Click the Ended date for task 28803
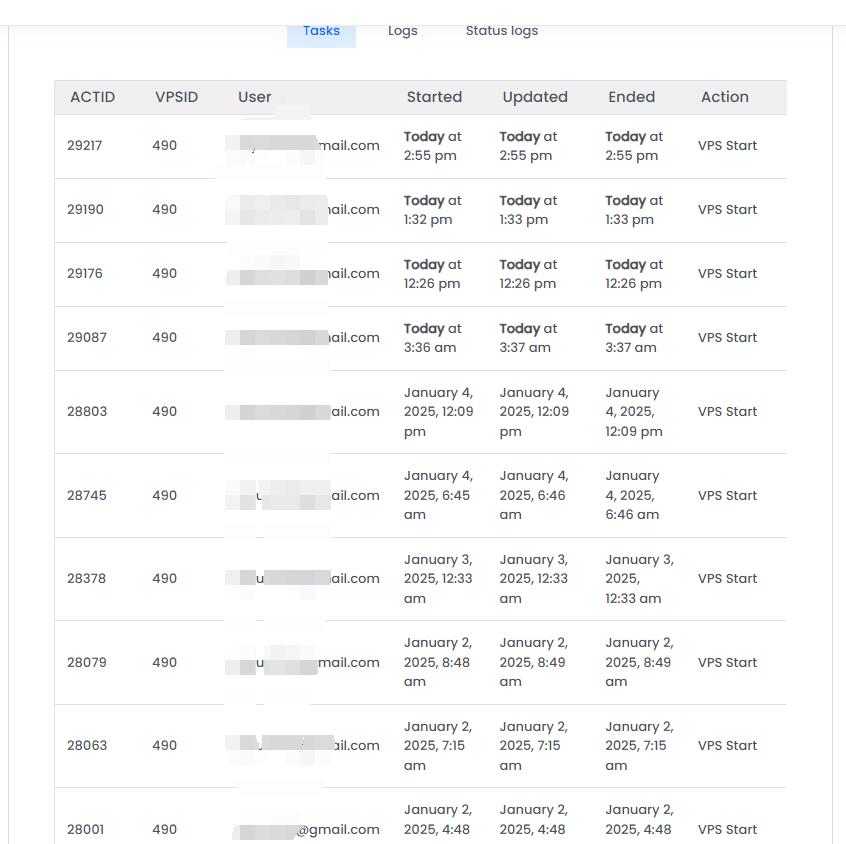 coord(634,412)
